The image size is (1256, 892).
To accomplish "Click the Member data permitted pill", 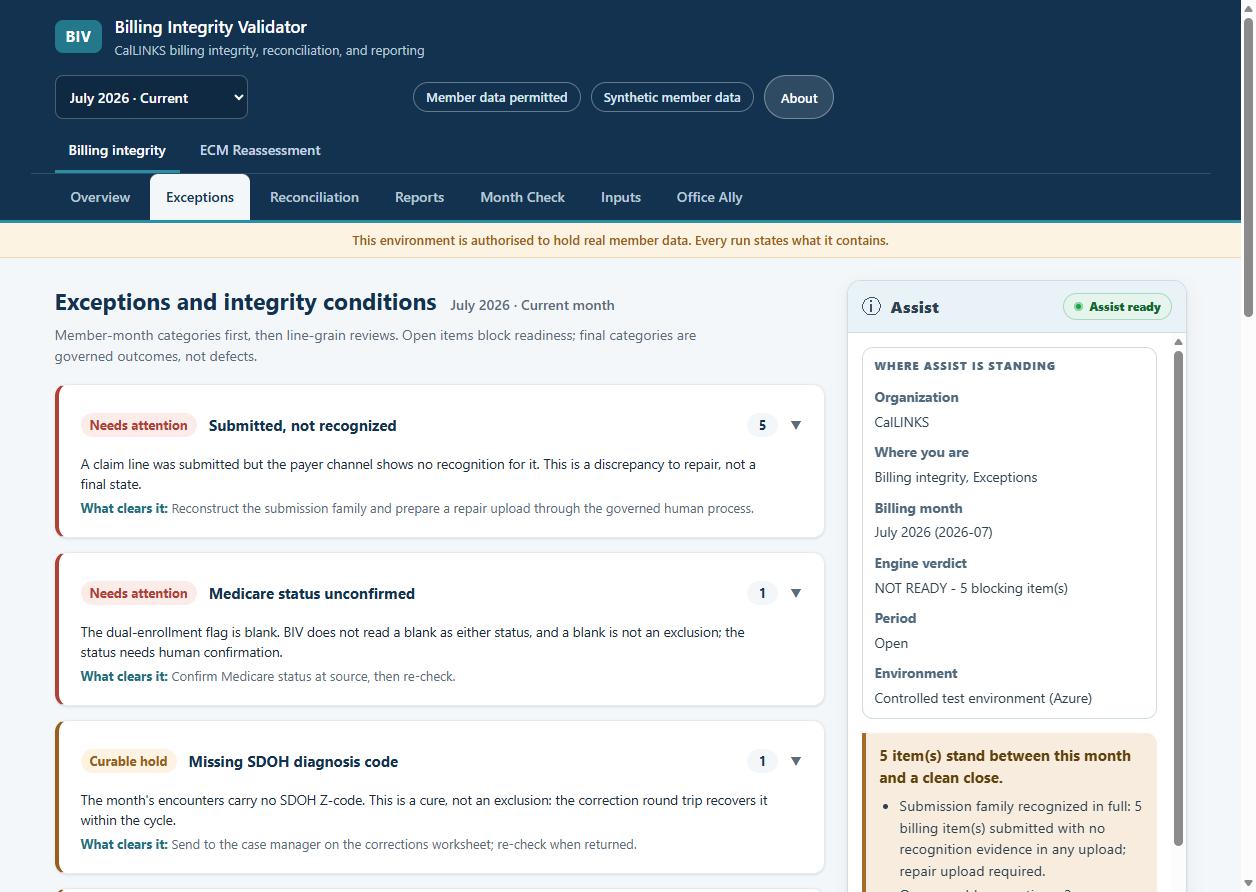I will [x=497, y=97].
